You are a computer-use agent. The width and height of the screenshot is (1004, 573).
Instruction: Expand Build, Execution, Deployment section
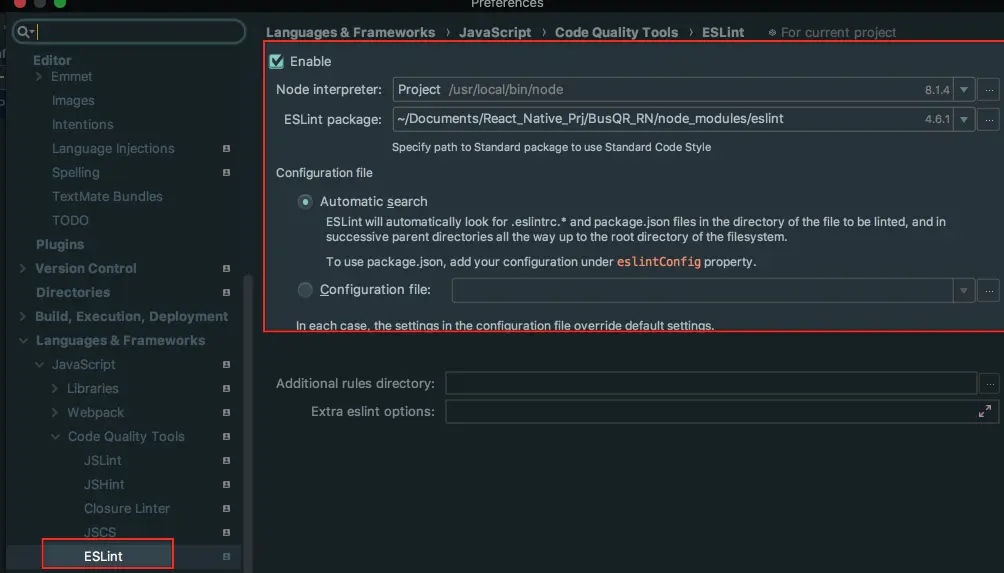tap(23, 316)
